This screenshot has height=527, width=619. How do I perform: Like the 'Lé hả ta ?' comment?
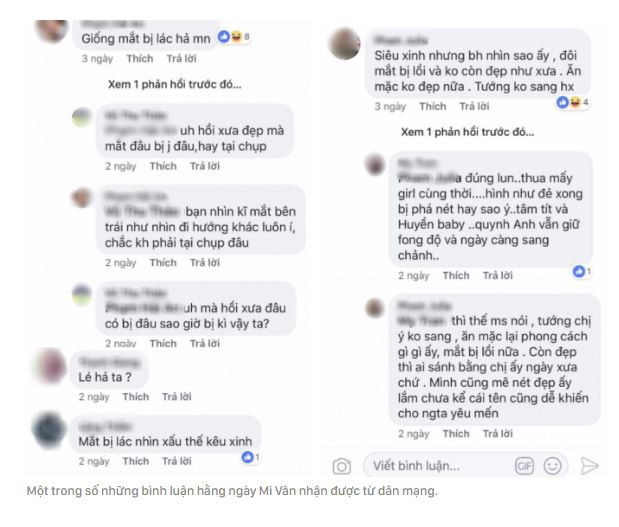(x=136, y=397)
